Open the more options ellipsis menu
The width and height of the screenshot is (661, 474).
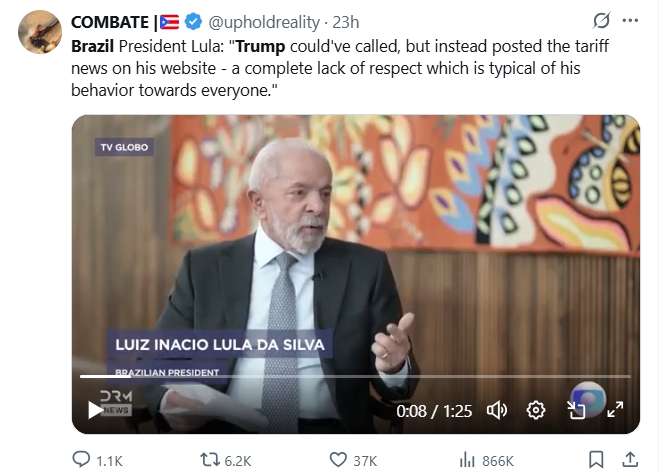pyautogui.click(x=630, y=20)
